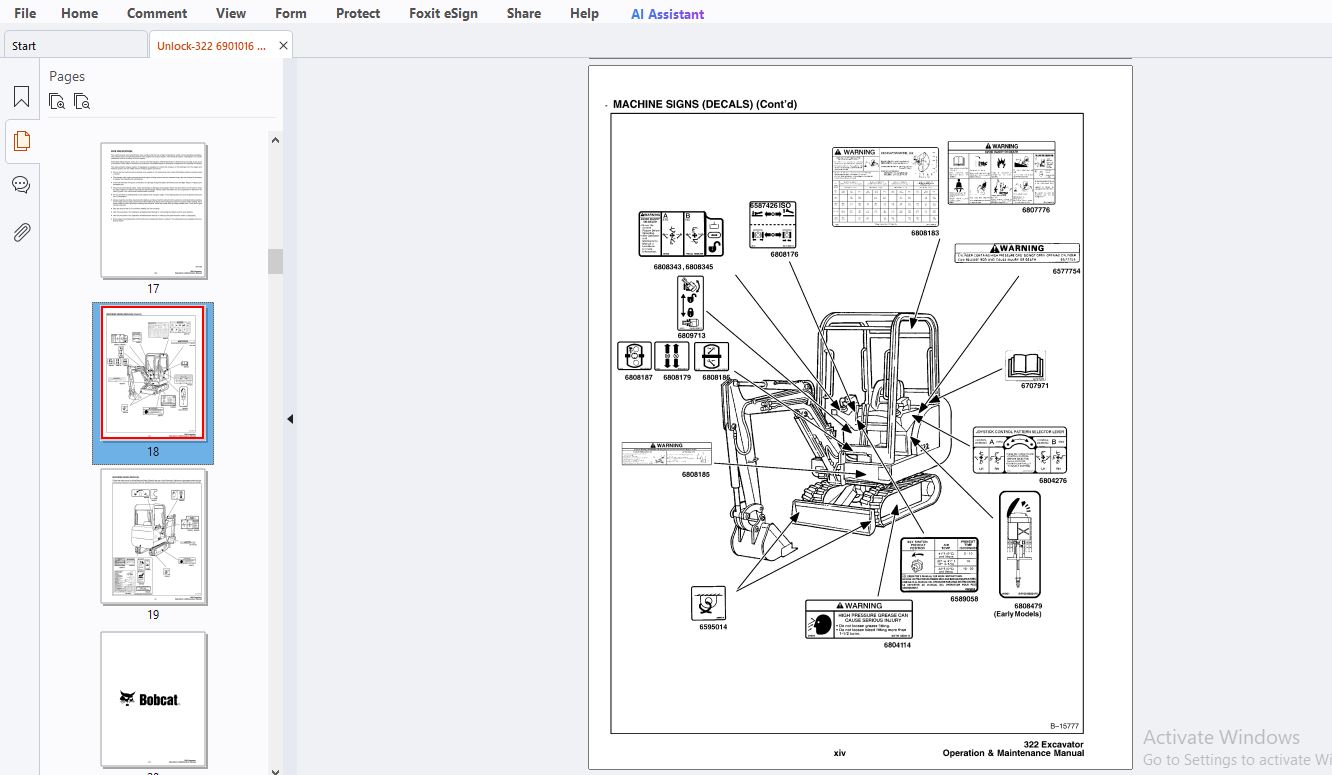Screen dimensions: 1332x775
Task: Click decal number 6808183 label
Action: tap(925, 232)
